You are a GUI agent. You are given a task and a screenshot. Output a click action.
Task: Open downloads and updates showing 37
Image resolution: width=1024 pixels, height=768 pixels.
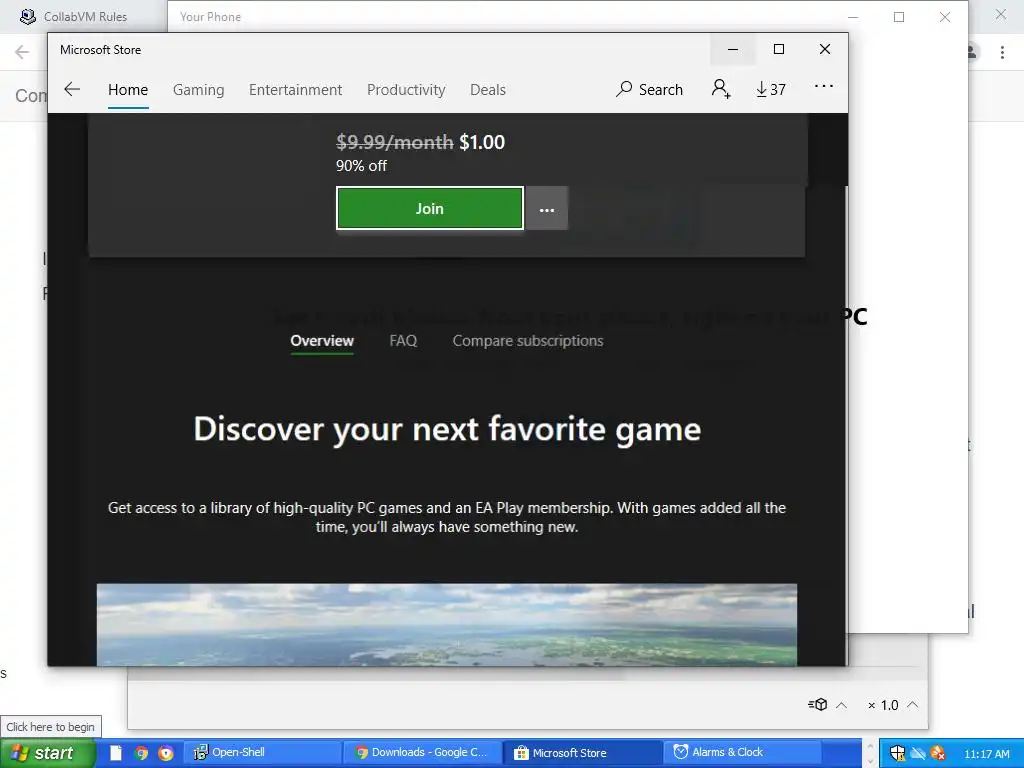click(x=771, y=89)
